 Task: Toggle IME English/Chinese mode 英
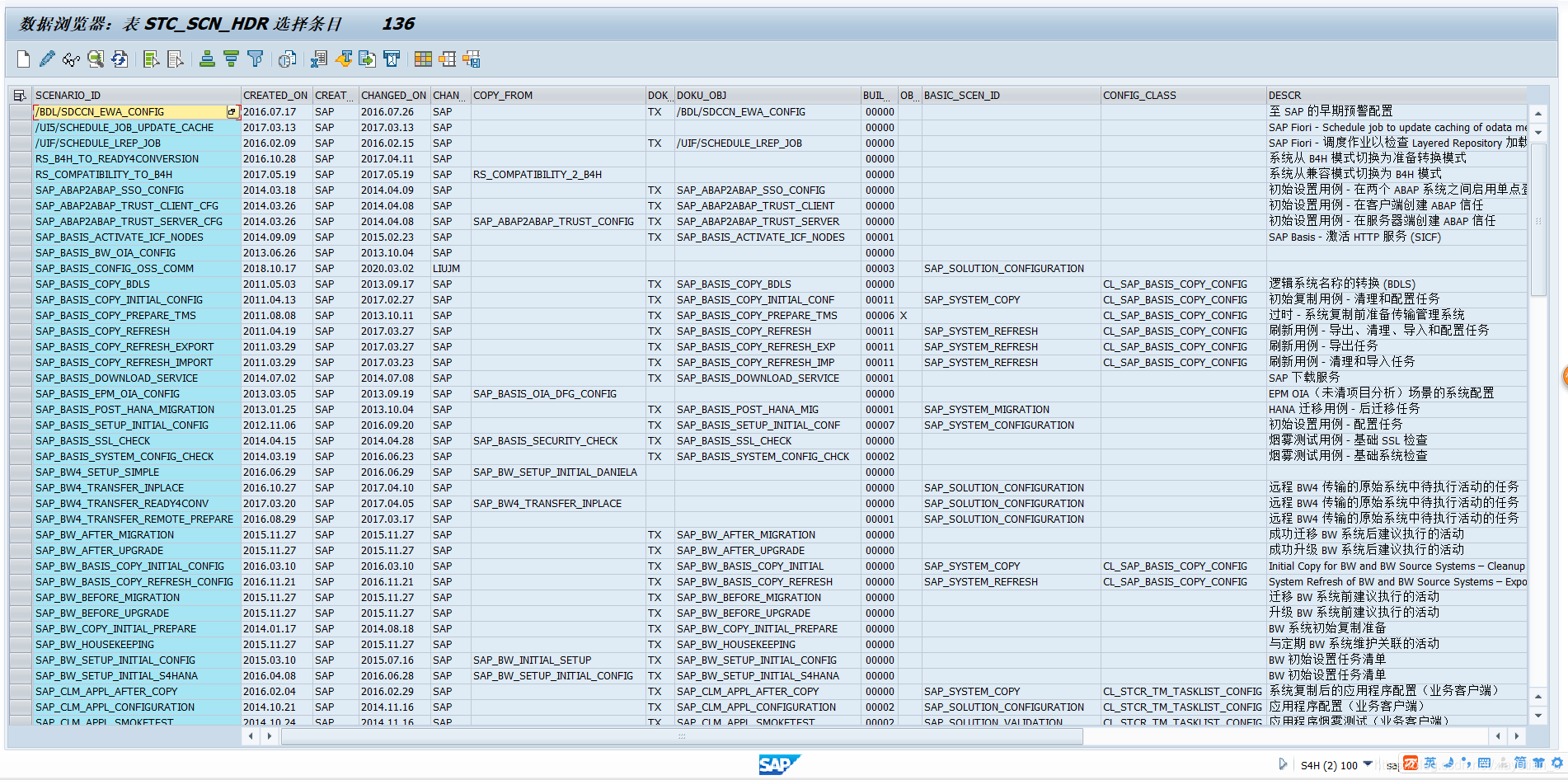1430,764
